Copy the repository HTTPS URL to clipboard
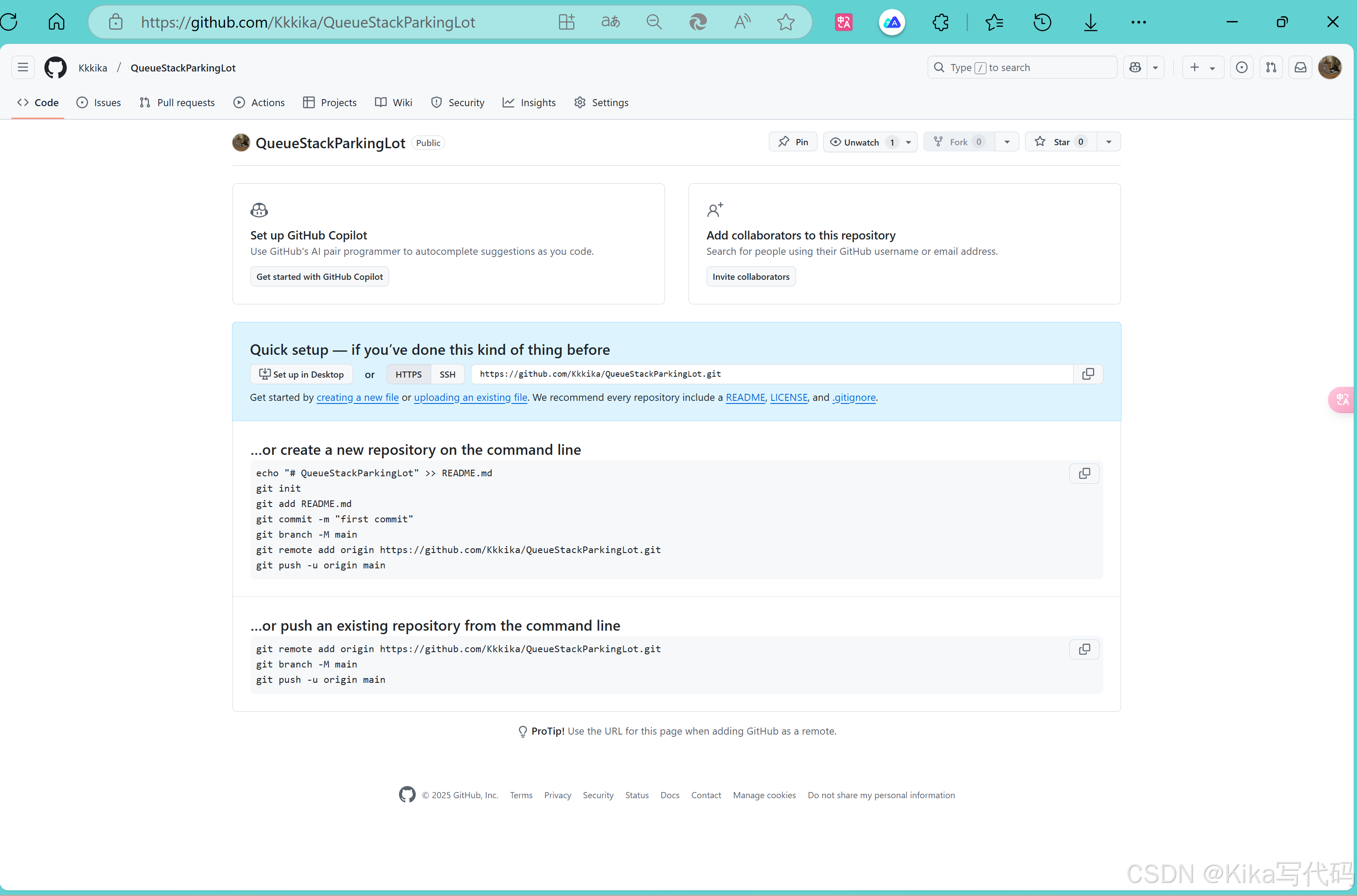Viewport: 1357px width, 896px height. point(1088,374)
